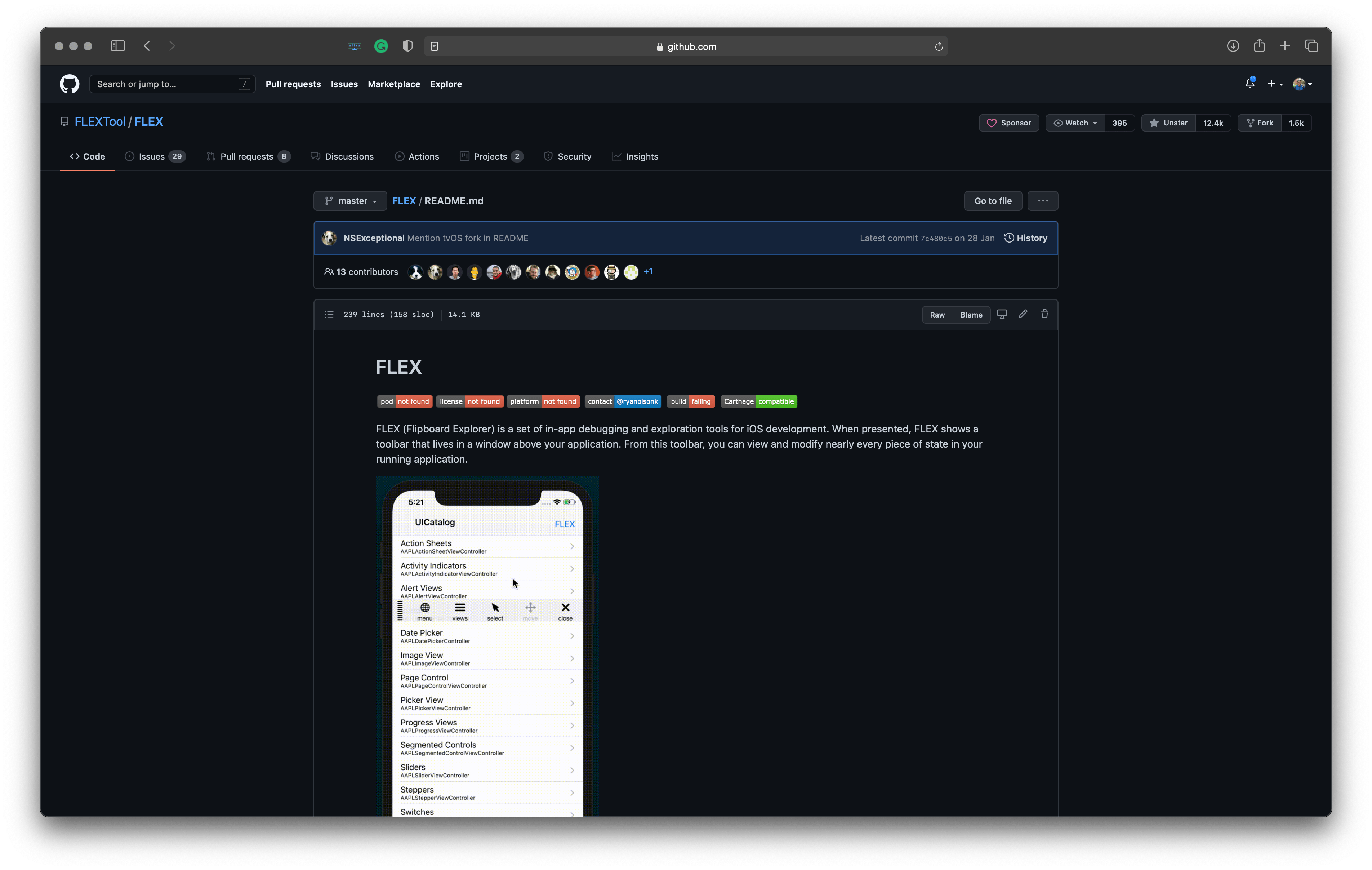This screenshot has height=870, width=1372.
Task: Click Pull requests in top navigation
Action: pyautogui.click(x=293, y=84)
